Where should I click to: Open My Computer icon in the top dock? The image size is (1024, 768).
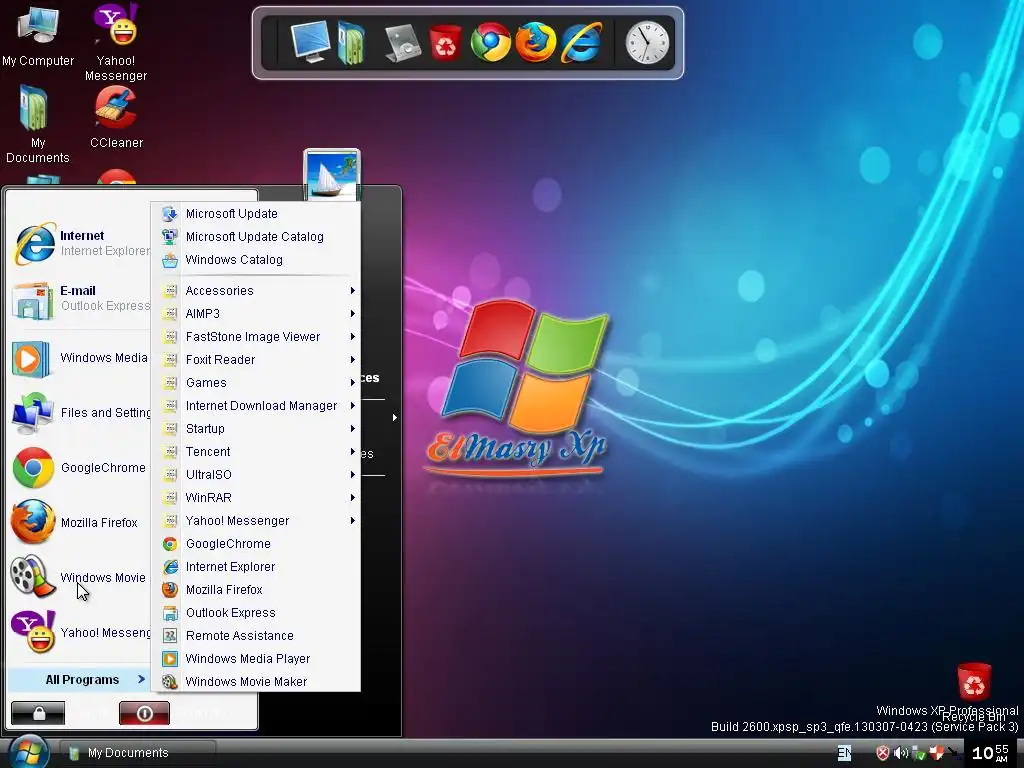310,42
